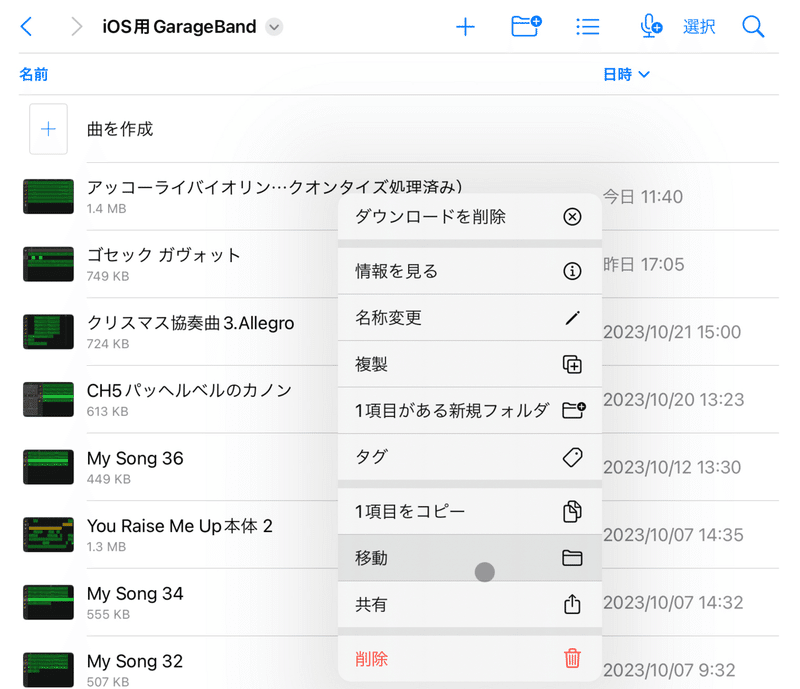
Task: Choose the red 削除 menu entry
Action: [470, 658]
